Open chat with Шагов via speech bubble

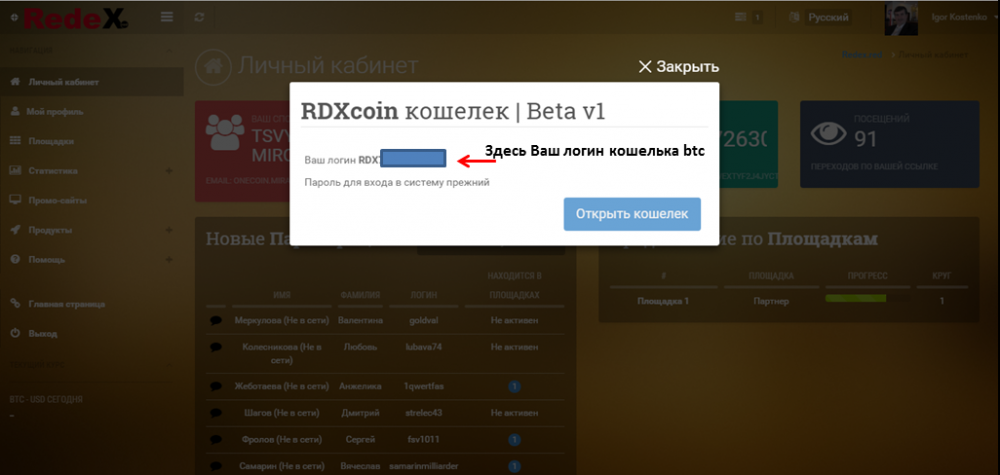coord(216,413)
